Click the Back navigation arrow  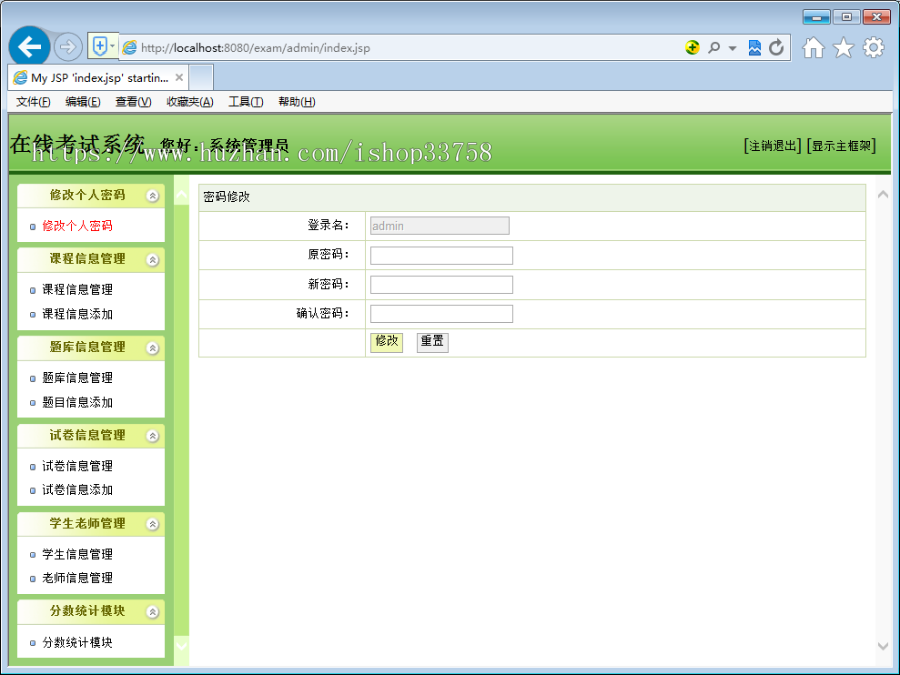(x=32, y=46)
